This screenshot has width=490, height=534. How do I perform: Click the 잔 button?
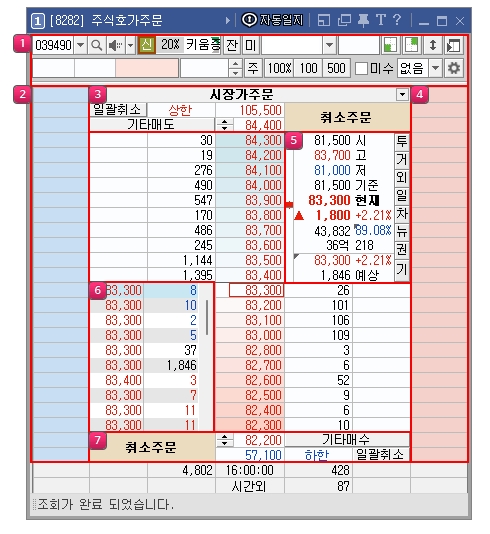(x=232, y=45)
